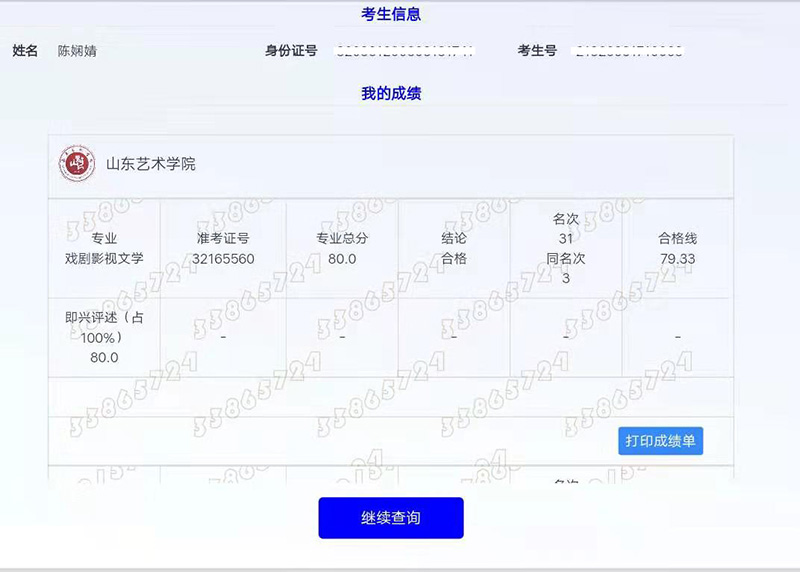The height and width of the screenshot is (572, 800).
Task: Select the 专业总分 score 80.0
Action: (x=342, y=259)
